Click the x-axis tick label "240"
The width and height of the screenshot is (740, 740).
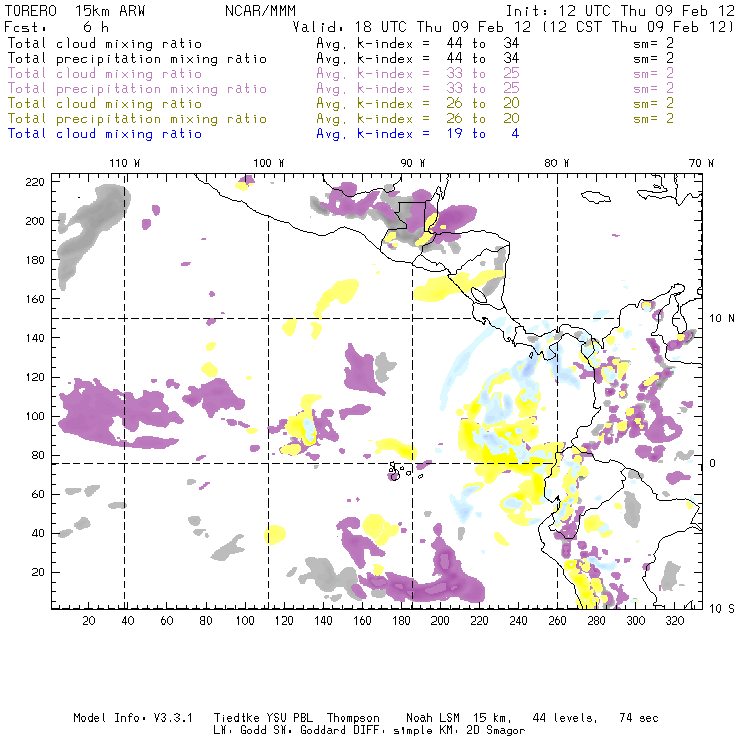[518, 621]
